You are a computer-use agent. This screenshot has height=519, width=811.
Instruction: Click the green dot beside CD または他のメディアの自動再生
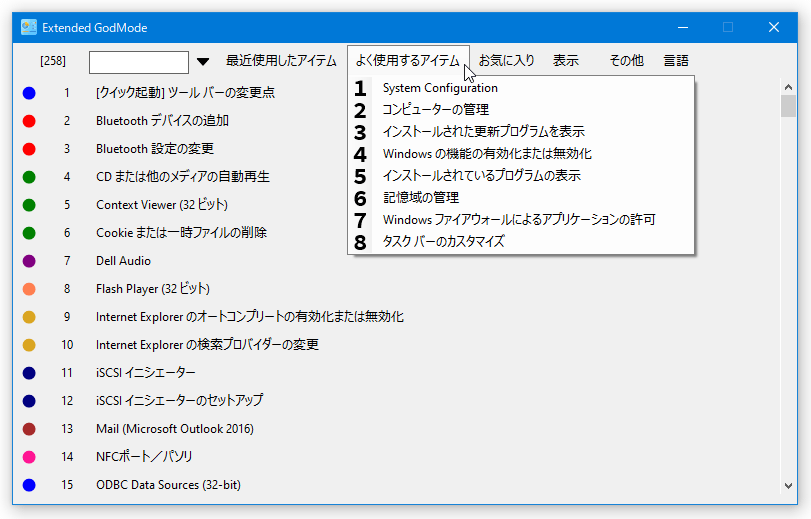[29, 177]
